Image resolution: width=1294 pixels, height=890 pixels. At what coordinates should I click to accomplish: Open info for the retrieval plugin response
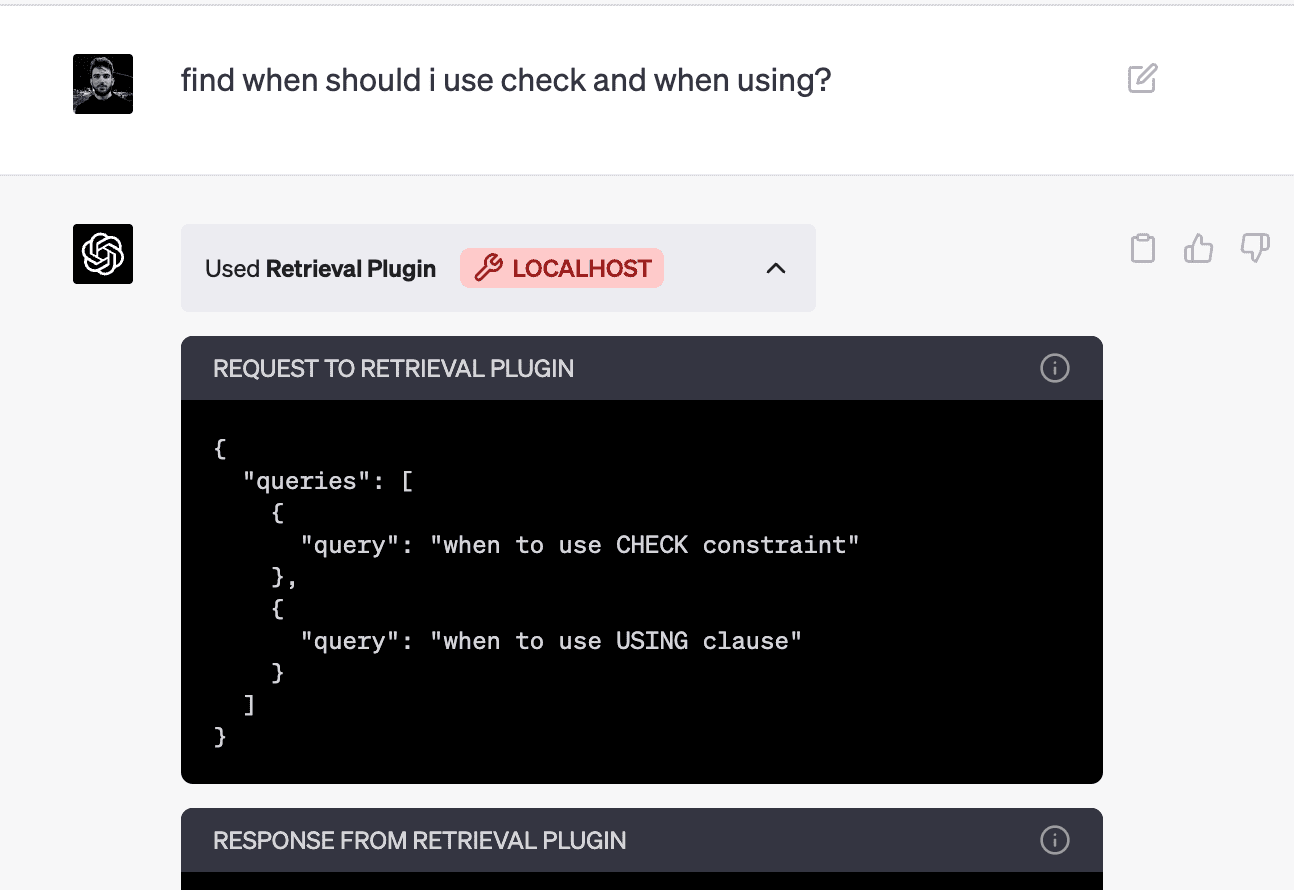(x=1055, y=840)
